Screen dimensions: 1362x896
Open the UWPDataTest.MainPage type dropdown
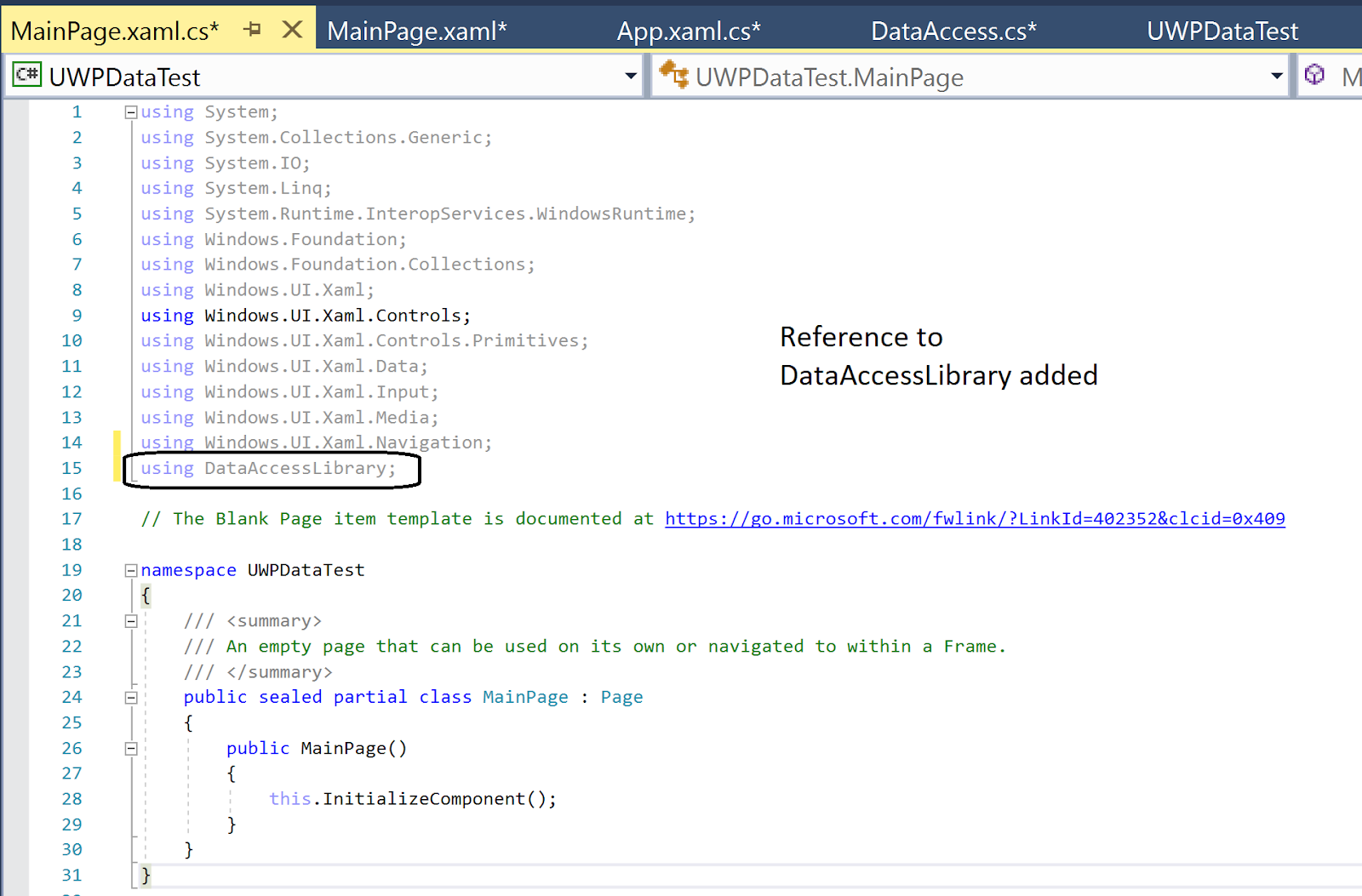tap(1277, 76)
